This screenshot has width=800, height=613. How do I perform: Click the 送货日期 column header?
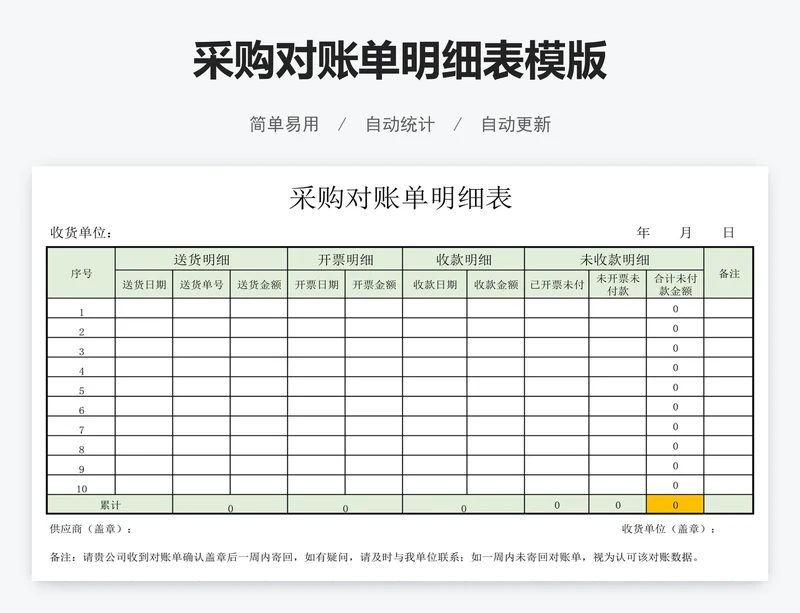pos(144,284)
